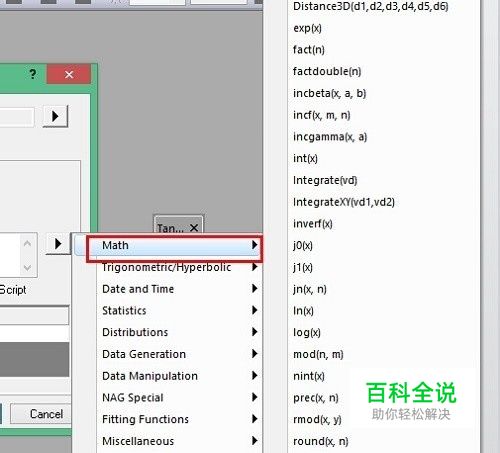Insert the fact(n) function

[309, 50]
